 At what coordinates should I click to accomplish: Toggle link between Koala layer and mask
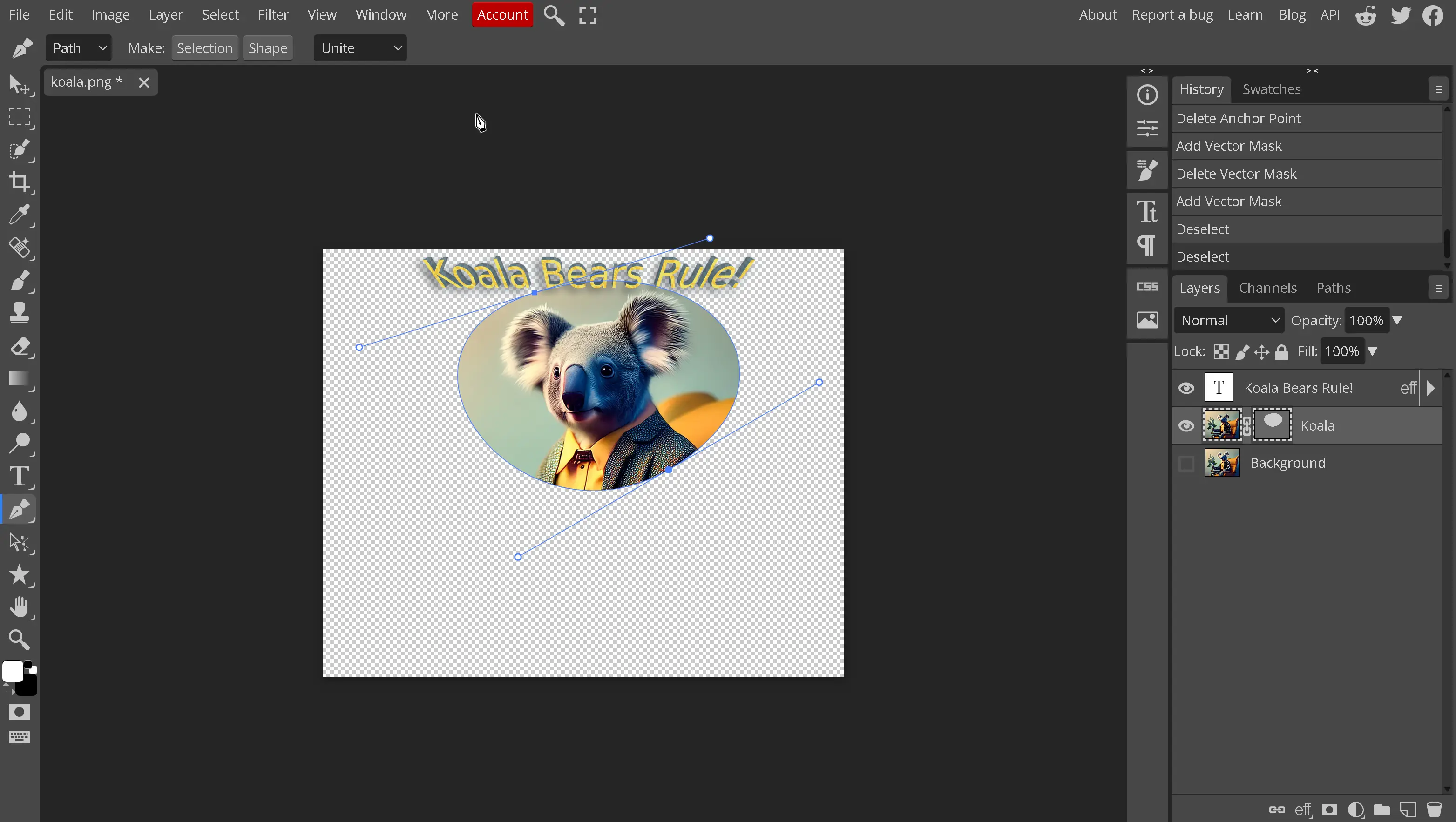(x=1247, y=425)
